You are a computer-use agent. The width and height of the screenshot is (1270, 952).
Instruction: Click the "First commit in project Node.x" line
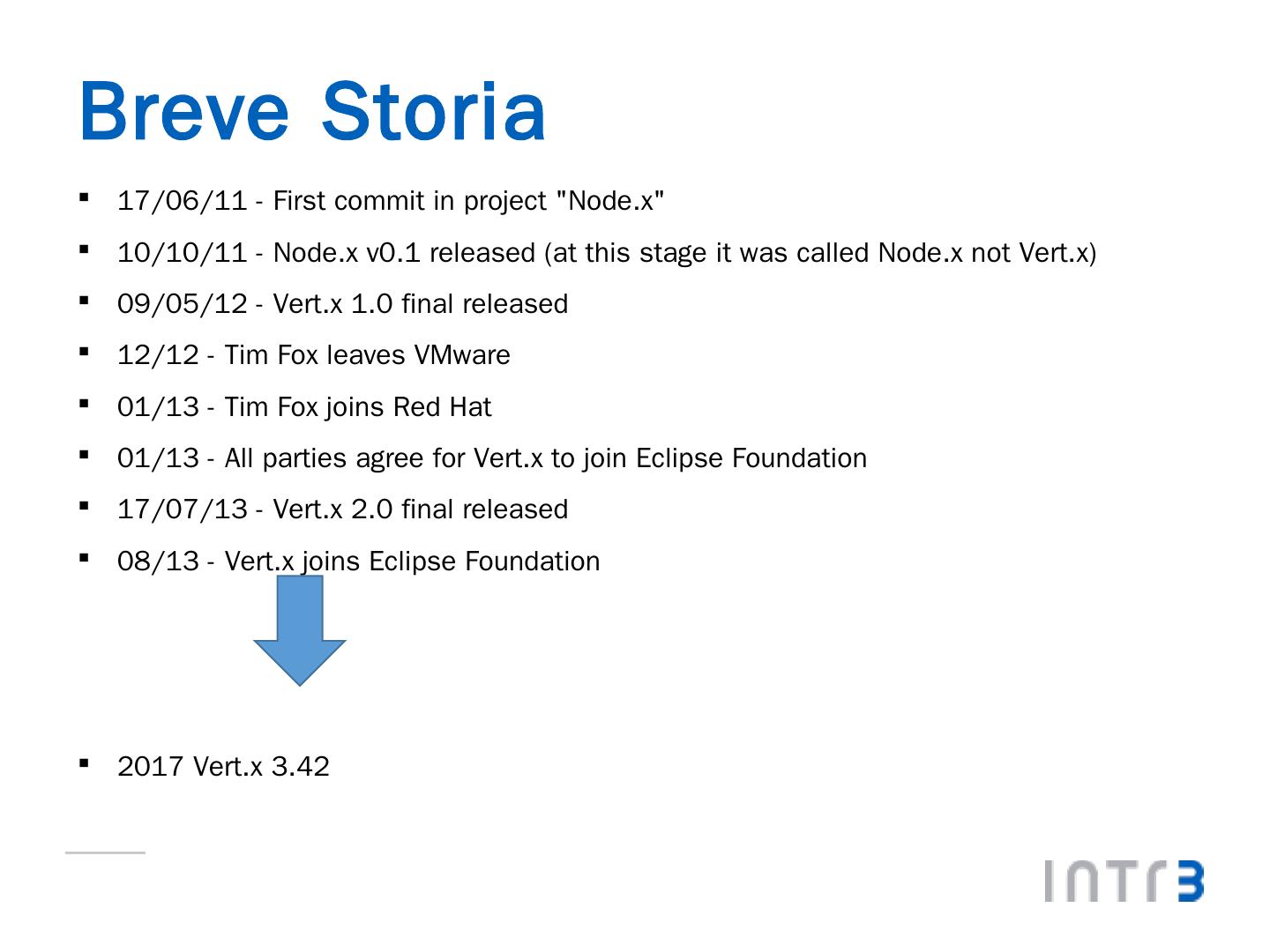pyautogui.click(x=391, y=201)
